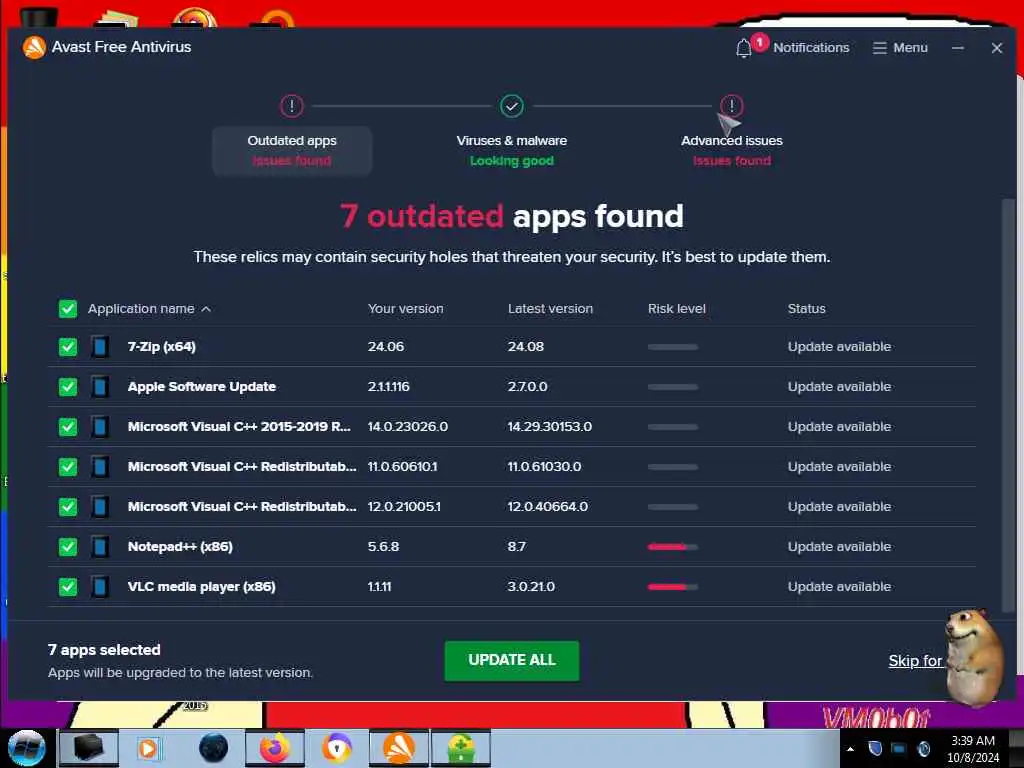Select the Advanced issues step
Viewport: 1024px width, 768px height.
(731, 150)
